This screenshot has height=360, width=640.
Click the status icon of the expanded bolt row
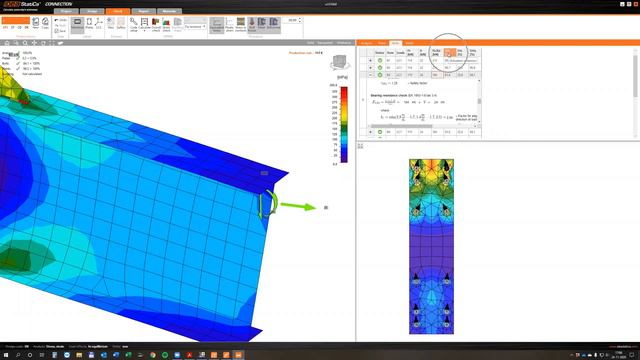click(x=380, y=75)
